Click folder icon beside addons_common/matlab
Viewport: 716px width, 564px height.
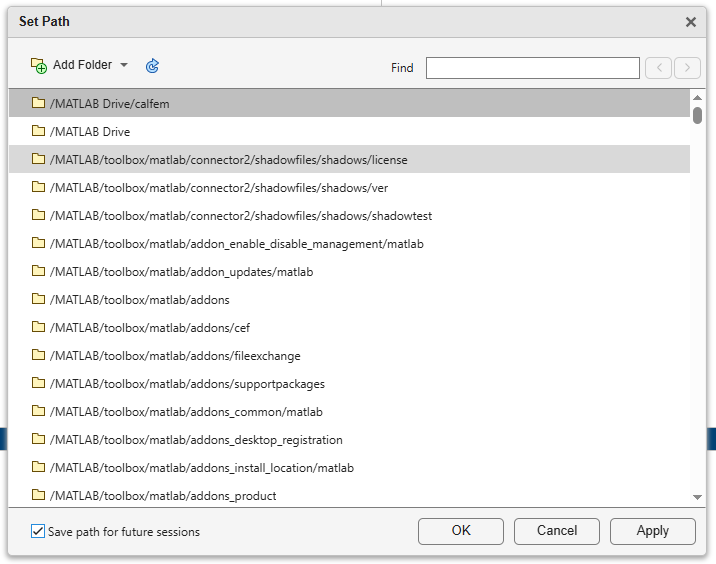[x=38, y=411]
